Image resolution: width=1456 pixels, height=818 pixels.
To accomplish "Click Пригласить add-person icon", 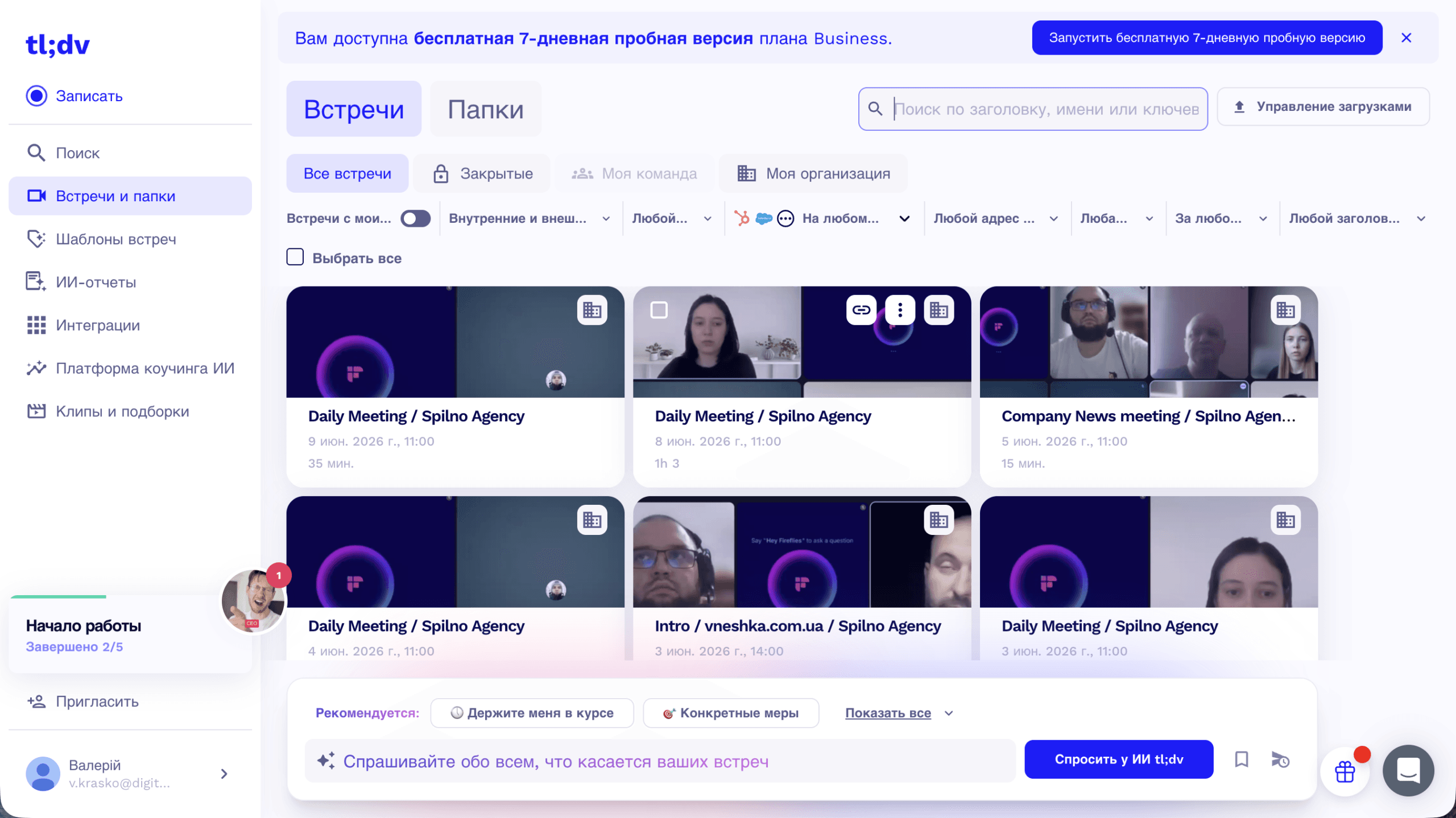I will (x=36, y=701).
